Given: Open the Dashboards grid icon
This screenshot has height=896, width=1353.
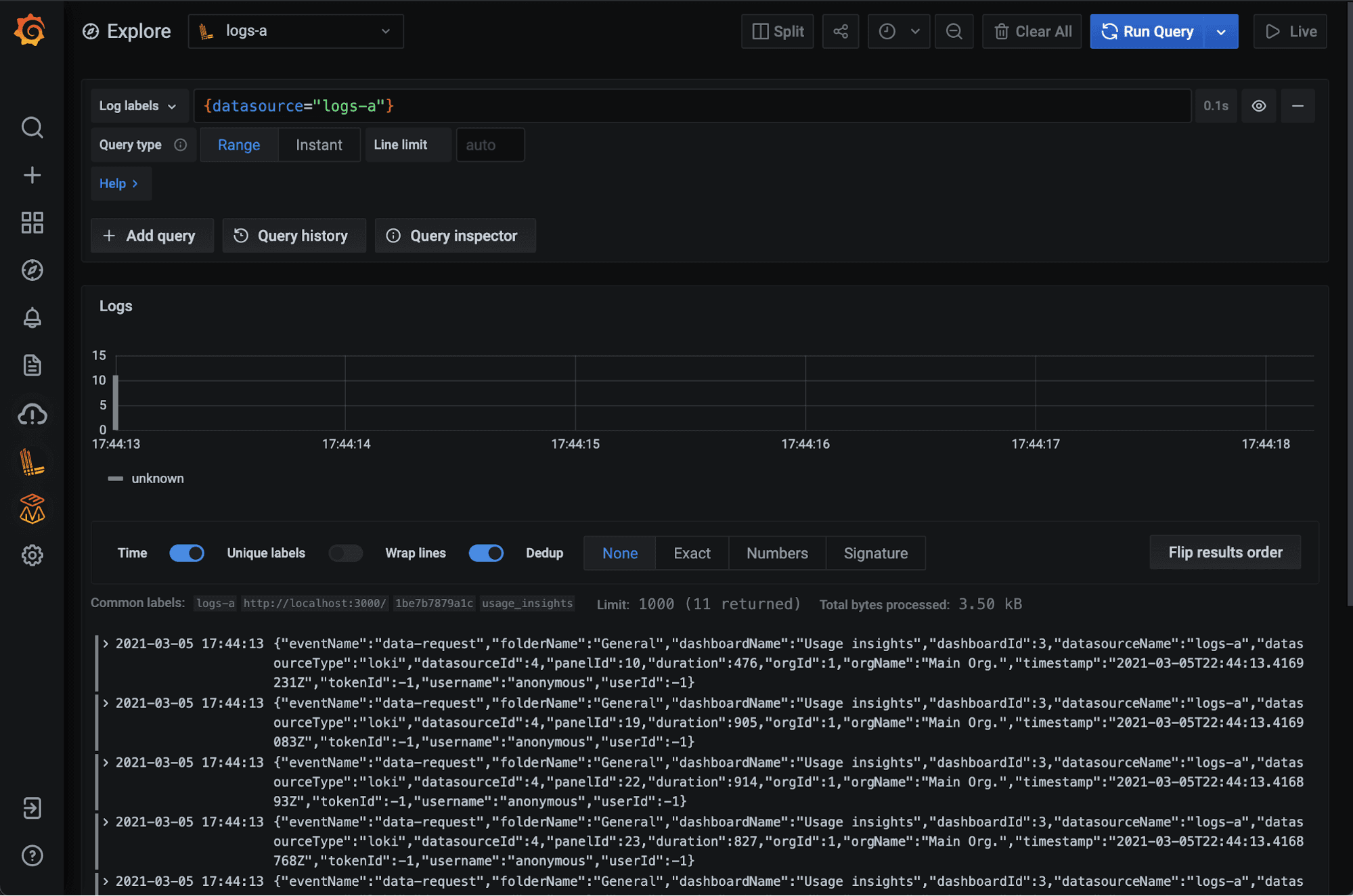Looking at the screenshot, I should click(x=32, y=222).
